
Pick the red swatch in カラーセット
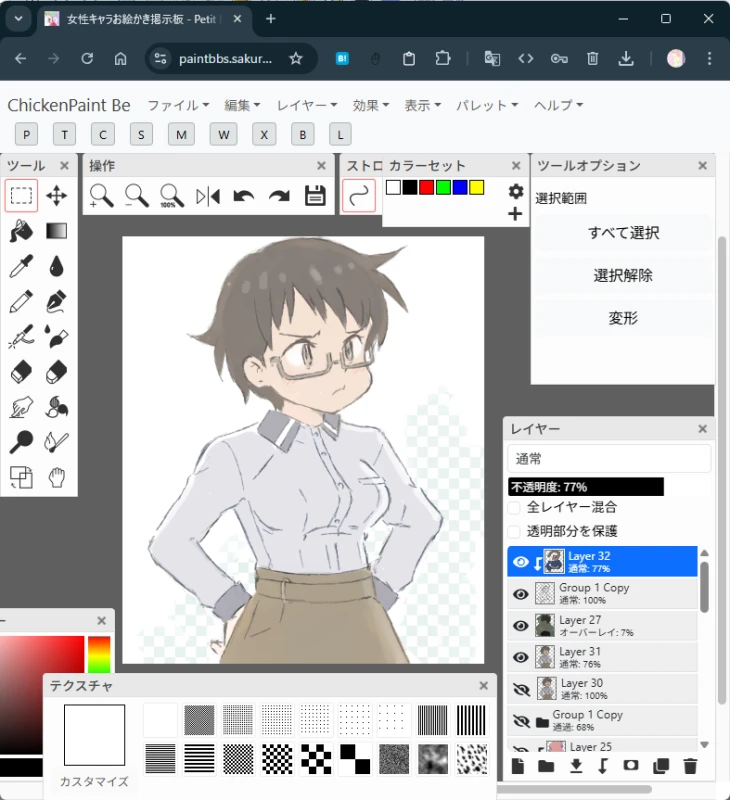426,188
